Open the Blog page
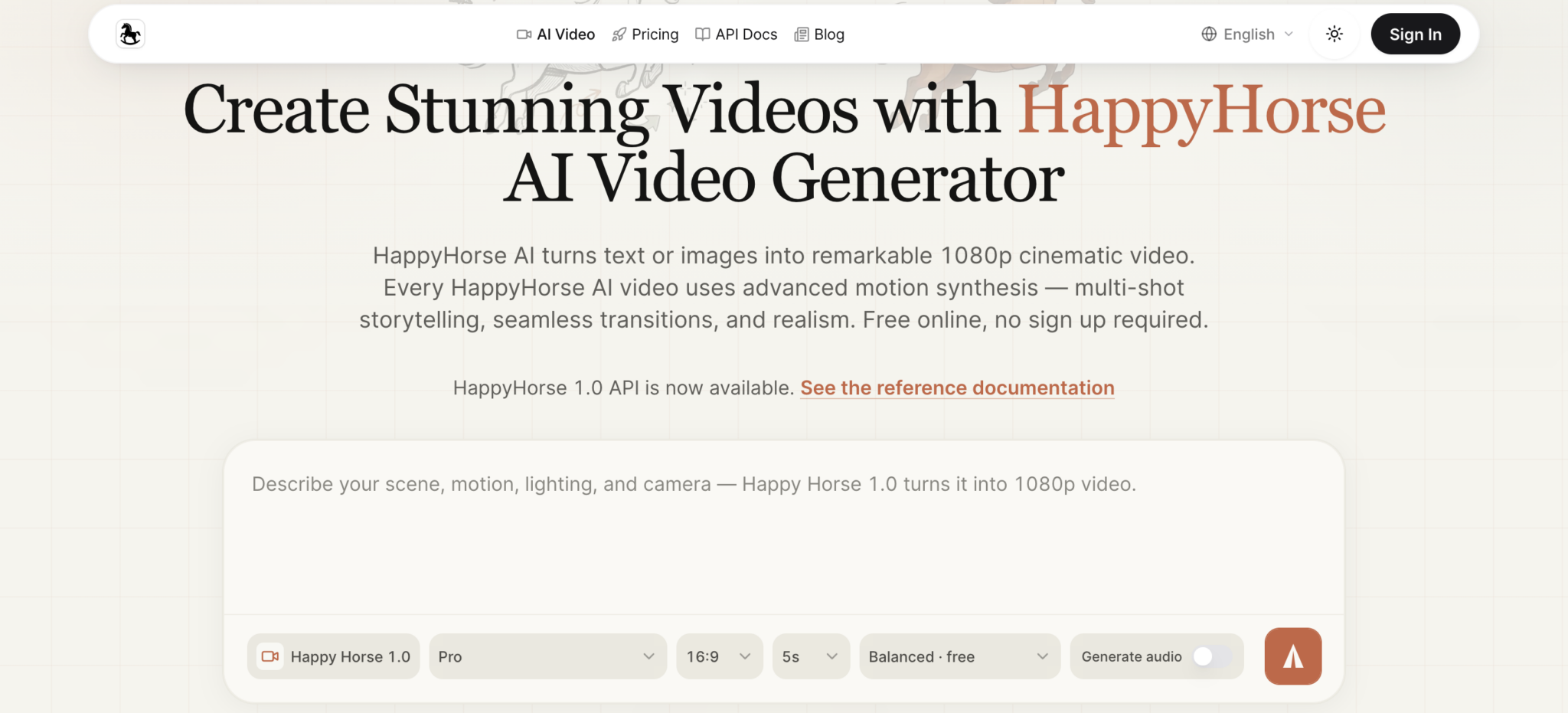1568x713 pixels. [x=819, y=34]
